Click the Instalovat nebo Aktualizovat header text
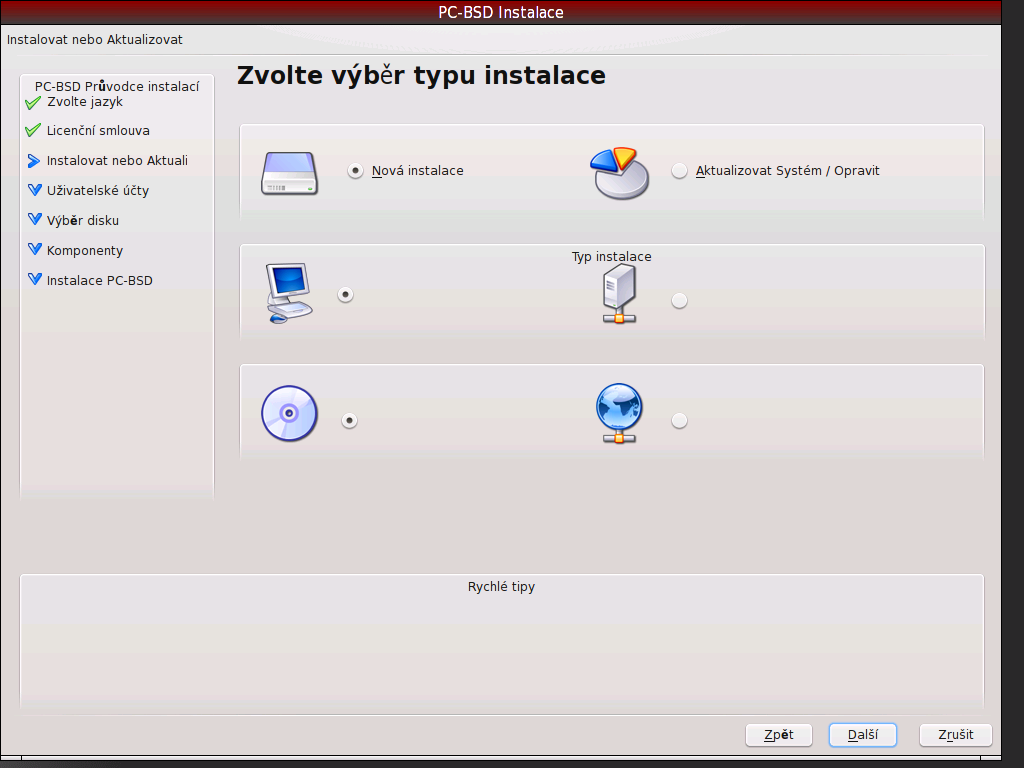Screen dimensions: 1024x768 tap(95, 40)
